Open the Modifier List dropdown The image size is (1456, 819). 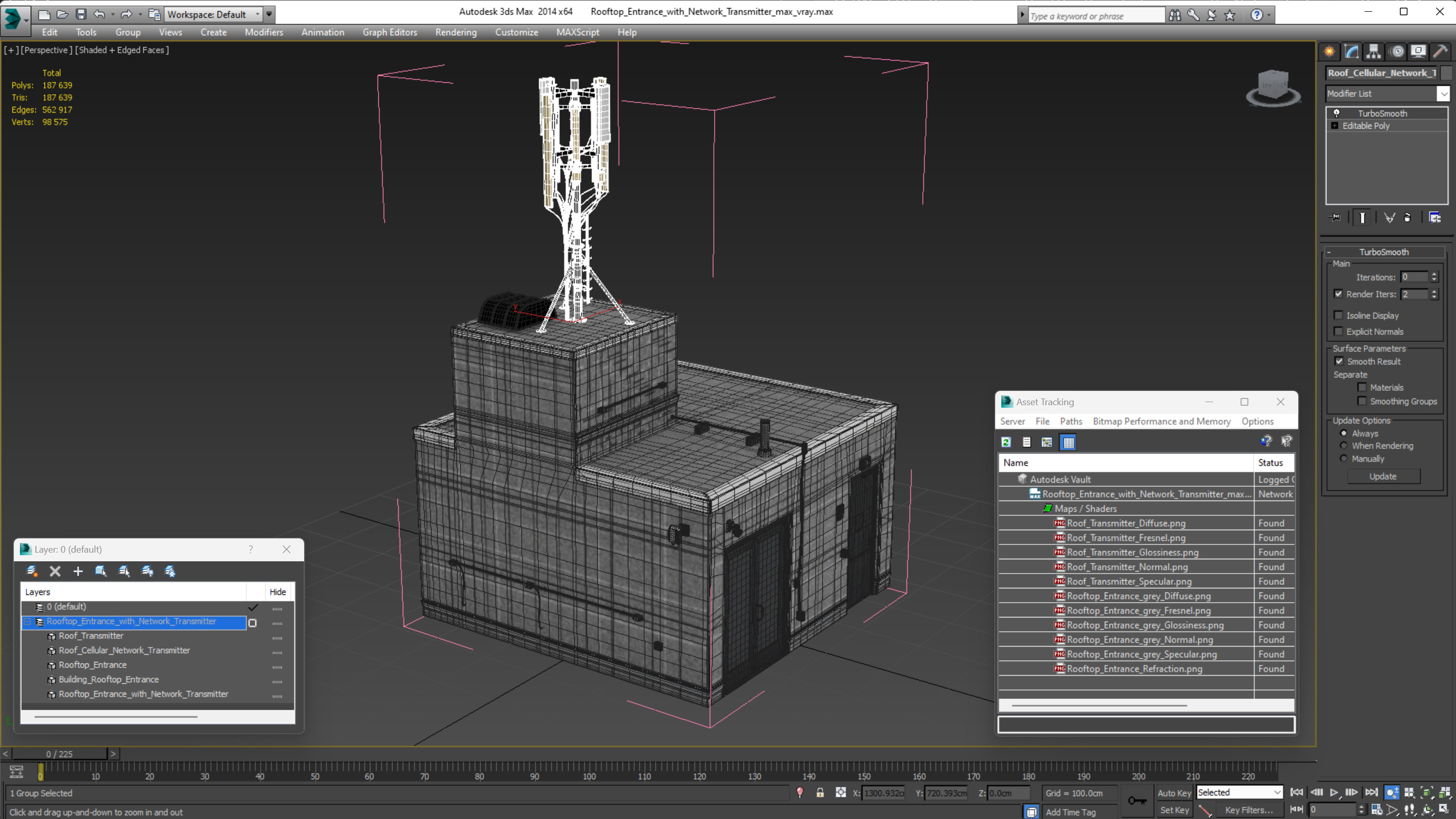click(x=1443, y=93)
